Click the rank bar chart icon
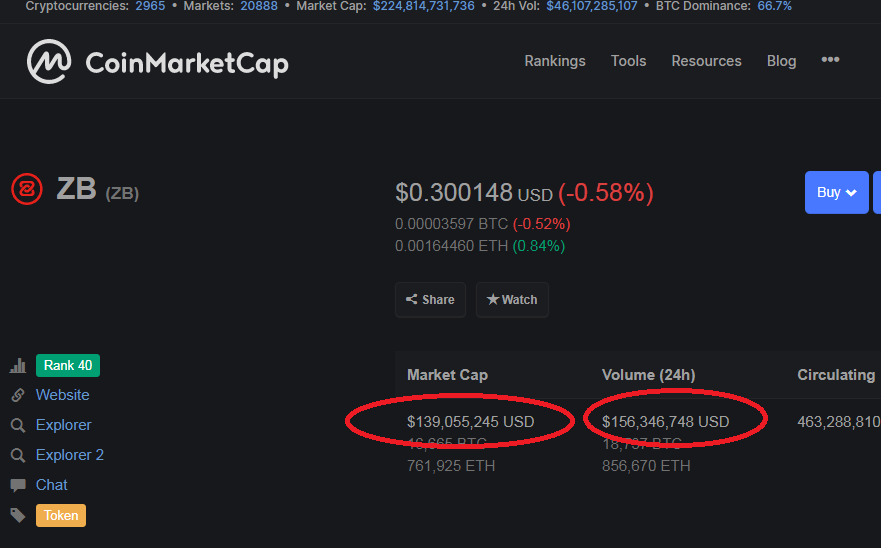The width and height of the screenshot is (881, 548). click(x=18, y=366)
